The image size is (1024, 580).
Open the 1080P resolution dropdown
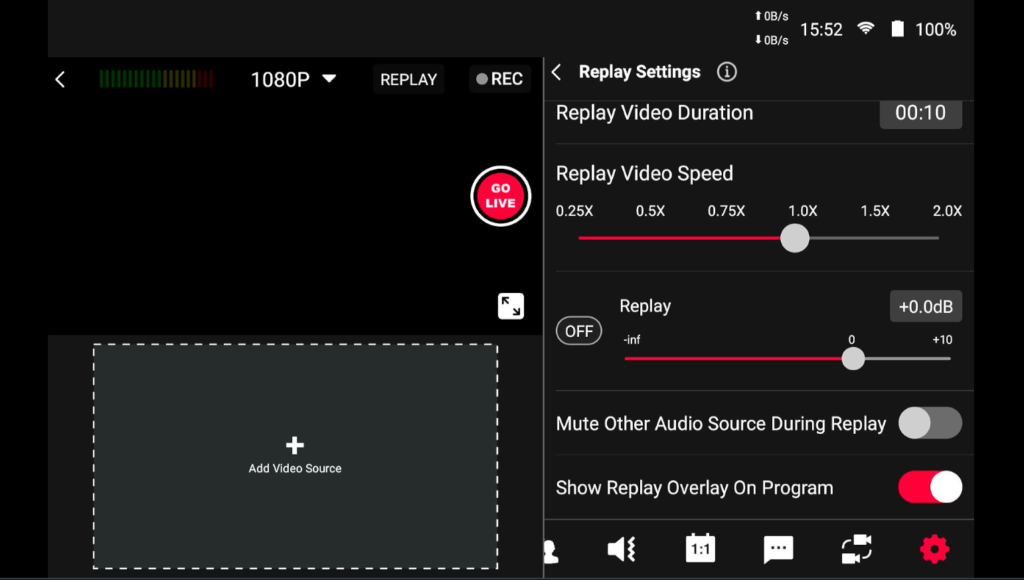tap(293, 80)
